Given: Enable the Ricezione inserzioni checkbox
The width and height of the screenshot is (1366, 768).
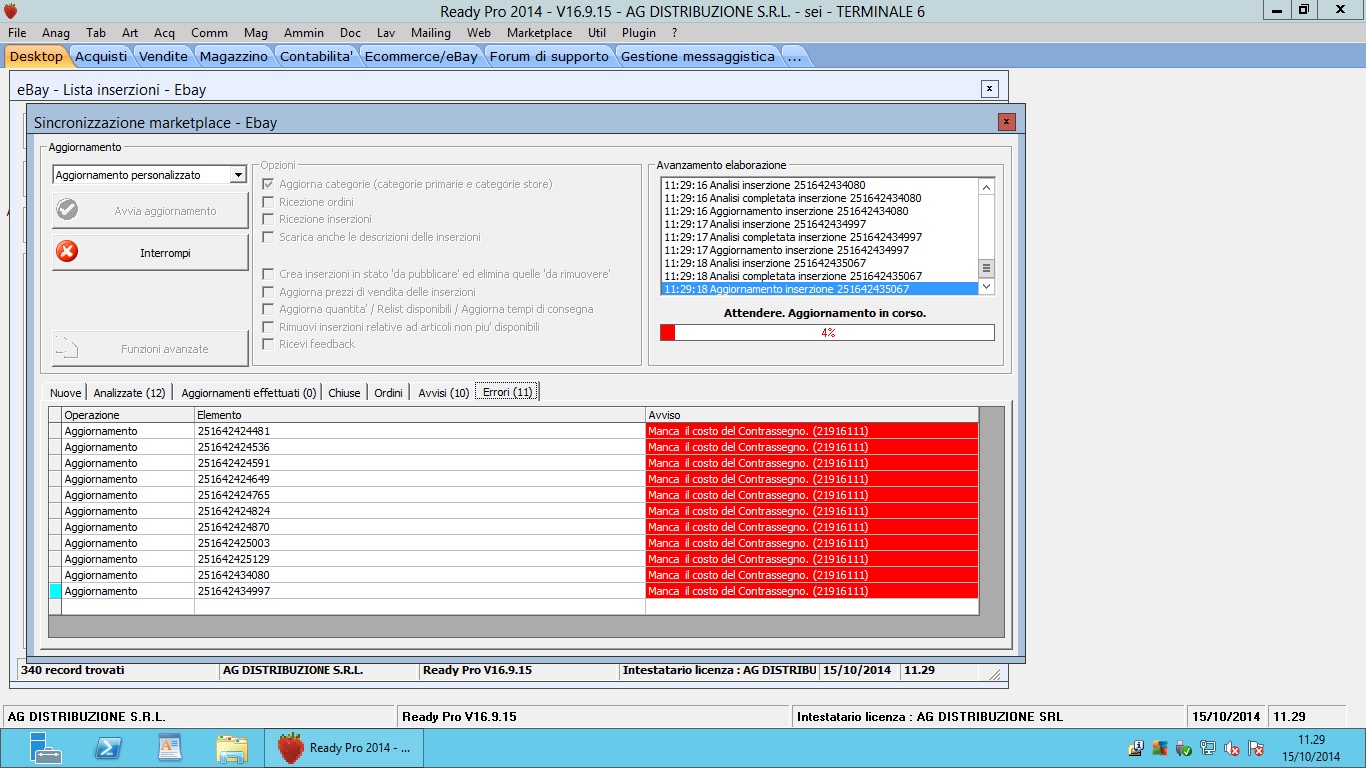Looking at the screenshot, I should [x=268, y=219].
